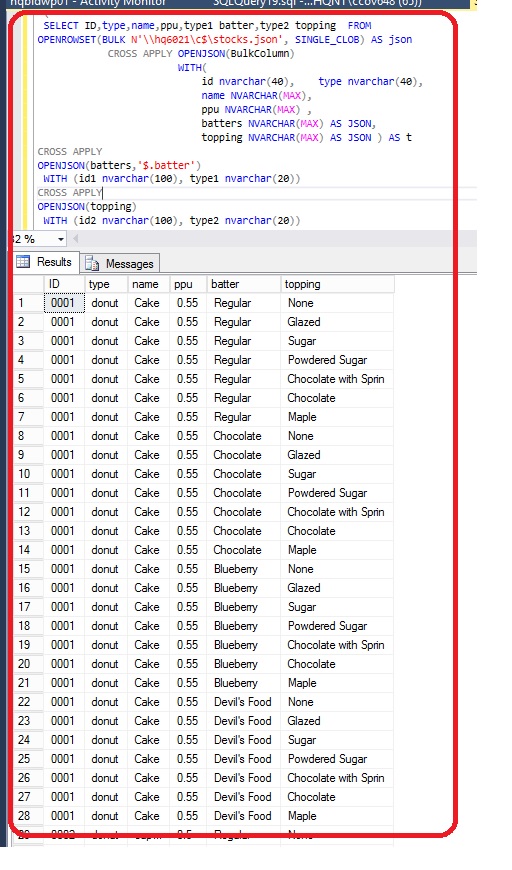Open the editor zoom percentage dropdown

60,239
